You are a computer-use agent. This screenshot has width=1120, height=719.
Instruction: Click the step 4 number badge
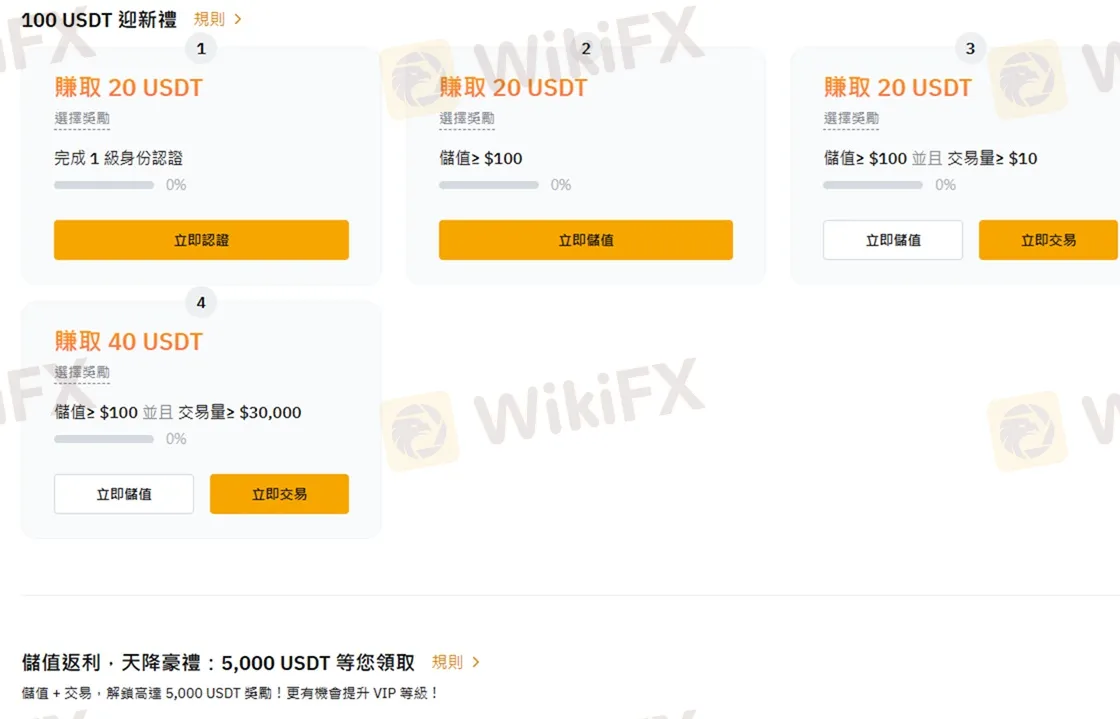coord(201,303)
